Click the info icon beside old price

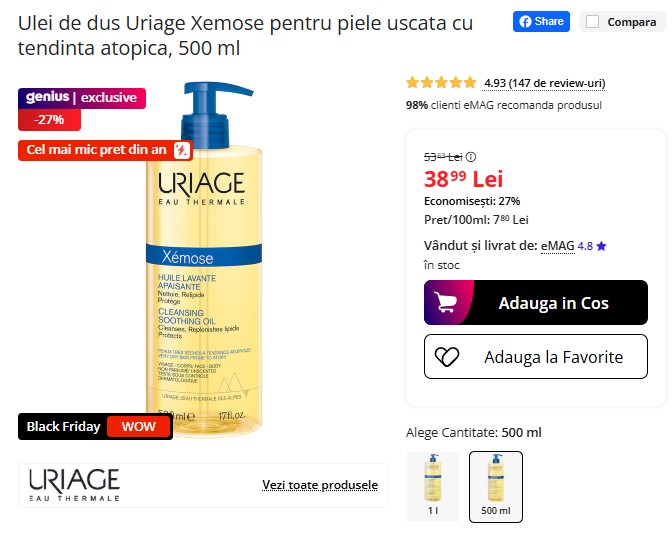471,157
